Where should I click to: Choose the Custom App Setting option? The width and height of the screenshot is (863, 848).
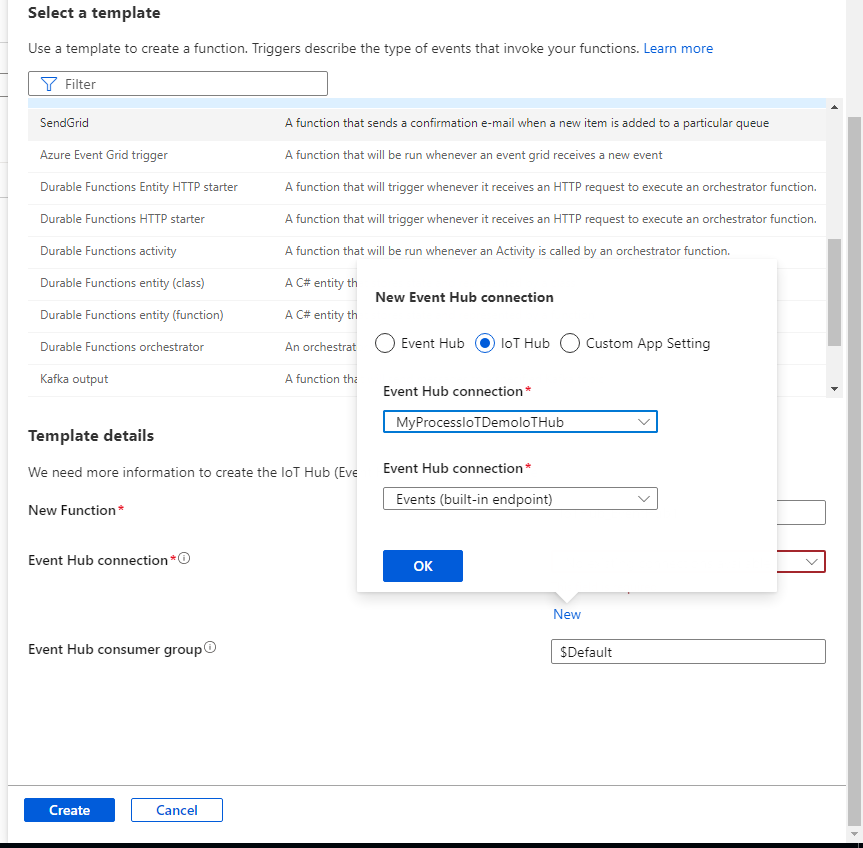click(x=570, y=343)
